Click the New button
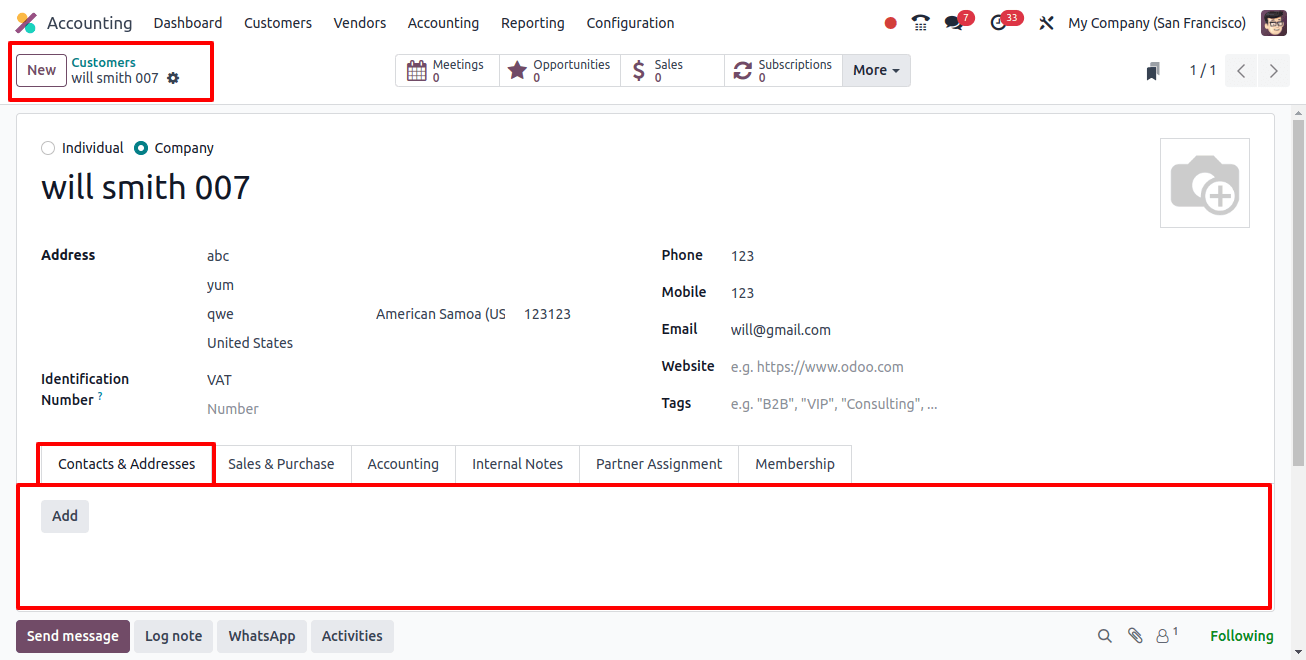Image resolution: width=1306 pixels, height=660 pixels. pyautogui.click(x=41, y=70)
